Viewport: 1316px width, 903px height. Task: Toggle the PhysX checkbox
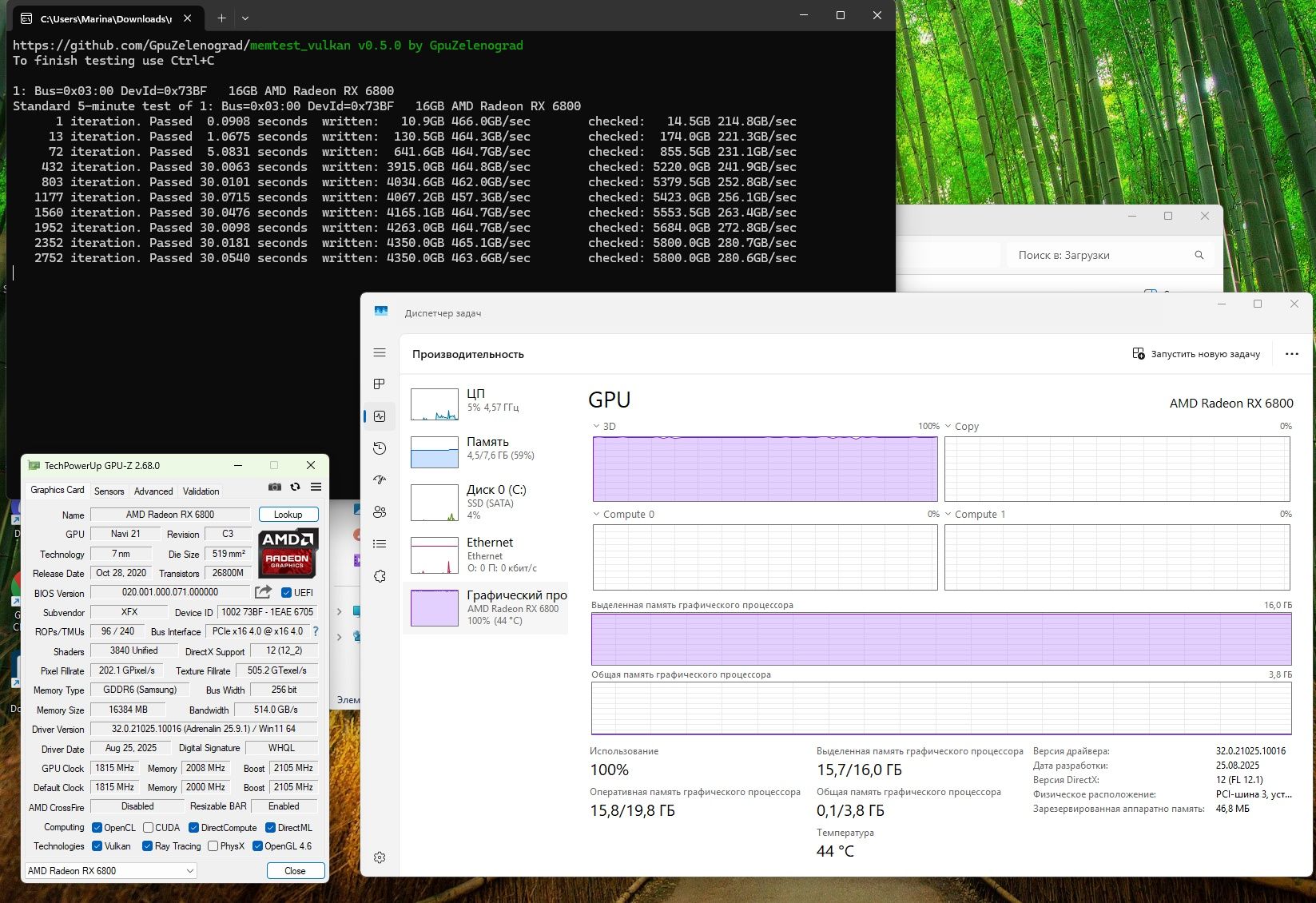tap(213, 846)
